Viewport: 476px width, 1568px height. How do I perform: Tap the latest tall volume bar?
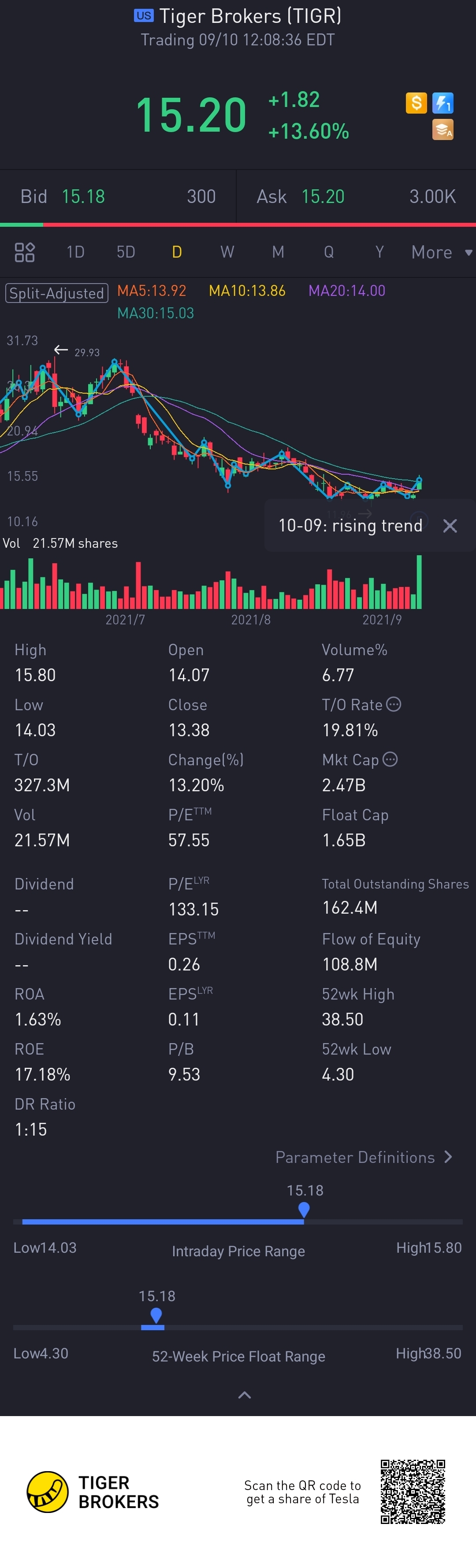419,582
